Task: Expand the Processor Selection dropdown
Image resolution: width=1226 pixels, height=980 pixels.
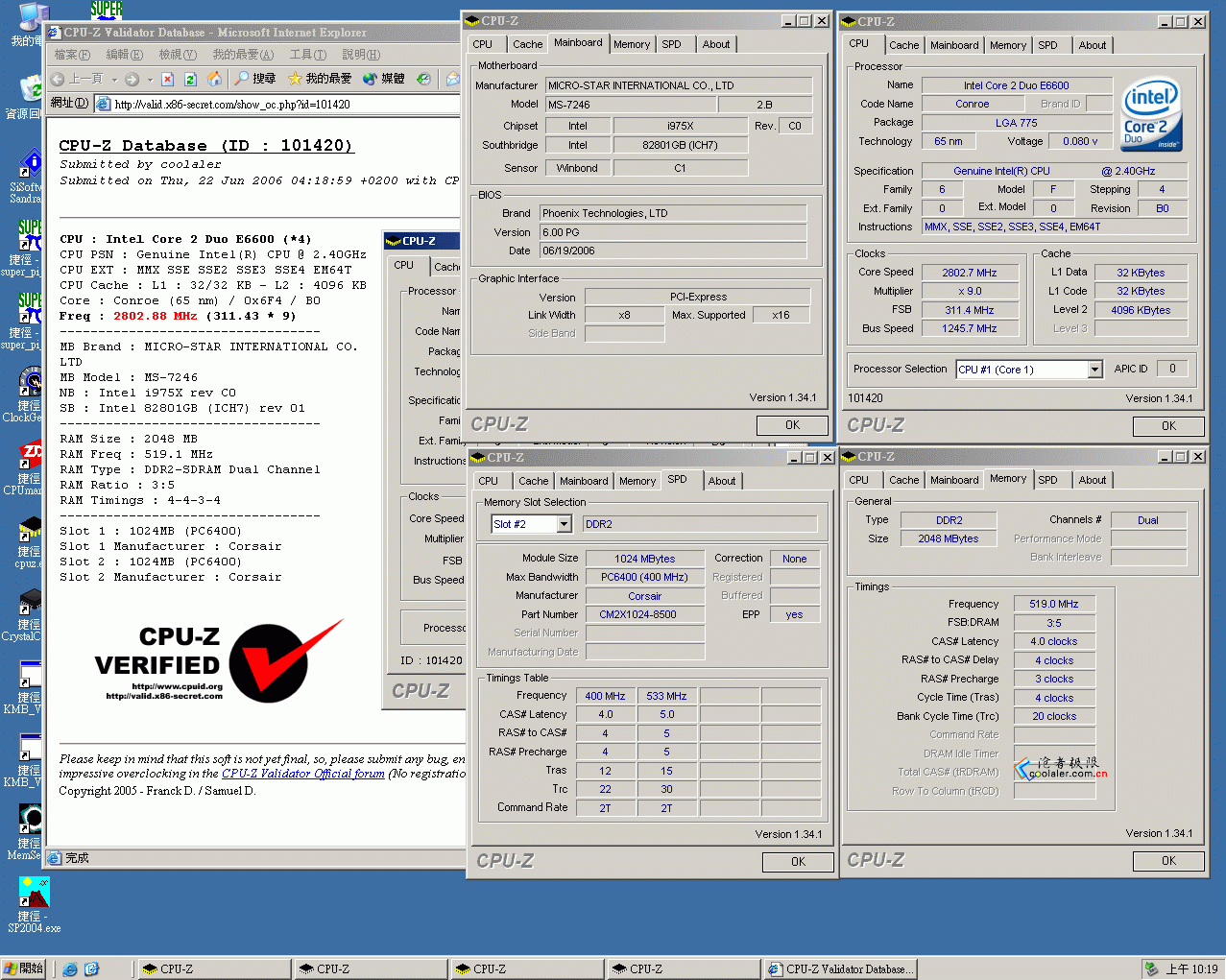Action: (1094, 370)
